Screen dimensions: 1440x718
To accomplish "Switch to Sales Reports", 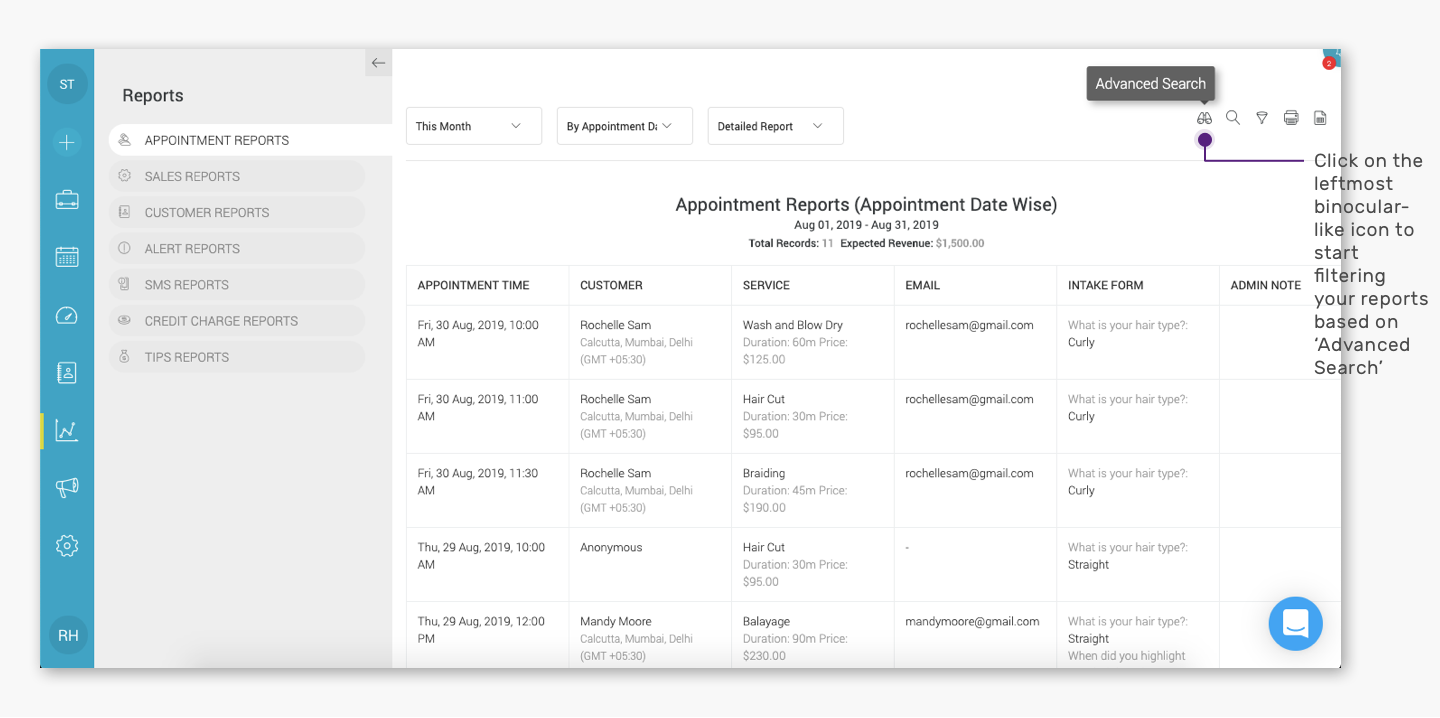I will pyautogui.click(x=237, y=176).
